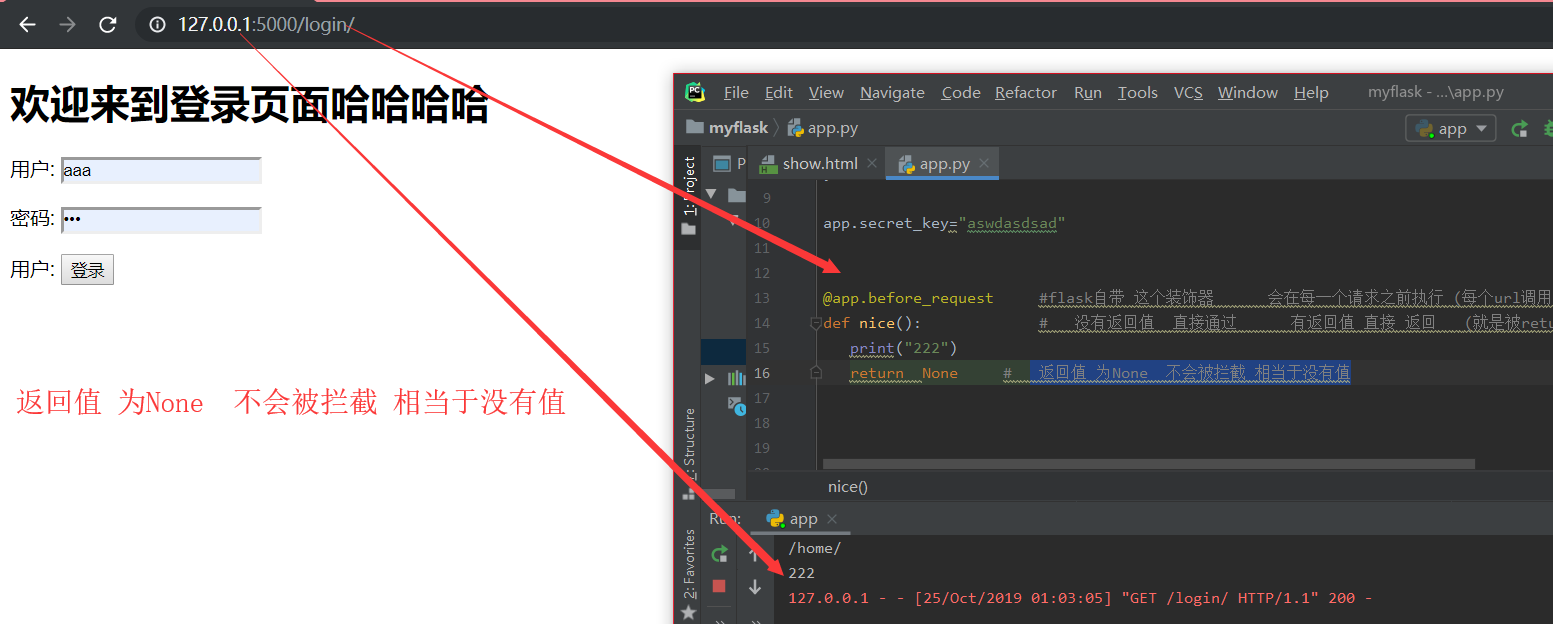The height and width of the screenshot is (624, 1553).
Task: Submit the form with 登录 button
Action: tap(87, 270)
